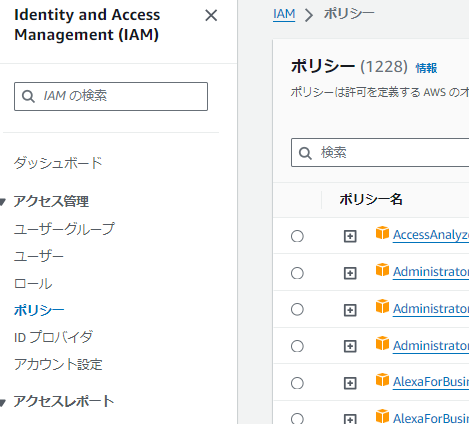This screenshot has height=424, width=469.
Task: Click the first AlexaForBusiness orange box icon
Action: pyautogui.click(x=382, y=380)
